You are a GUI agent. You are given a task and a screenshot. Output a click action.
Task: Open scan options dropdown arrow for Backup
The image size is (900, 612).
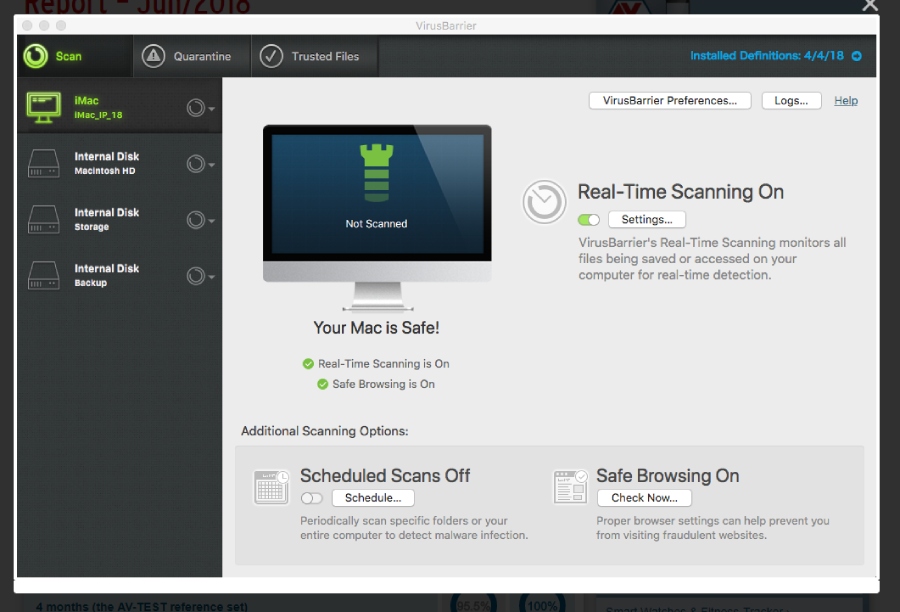tap(212, 277)
